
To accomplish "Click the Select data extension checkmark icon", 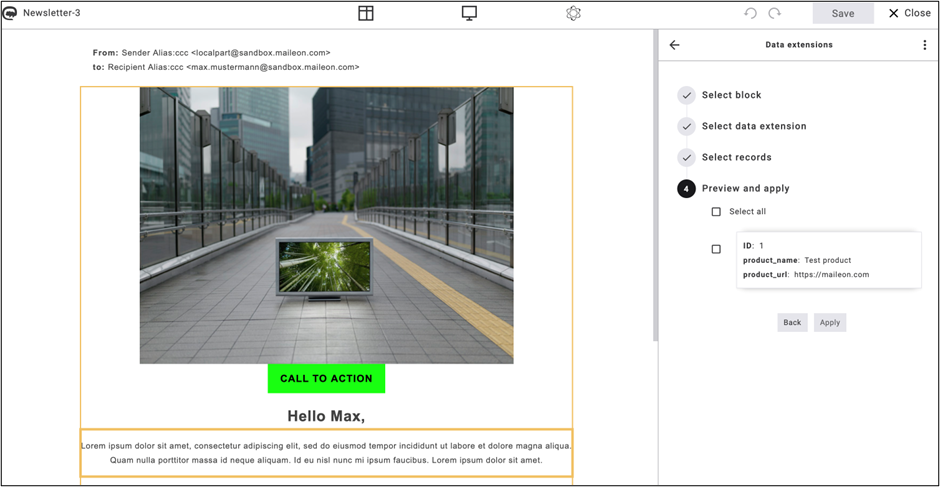I will click(x=686, y=126).
